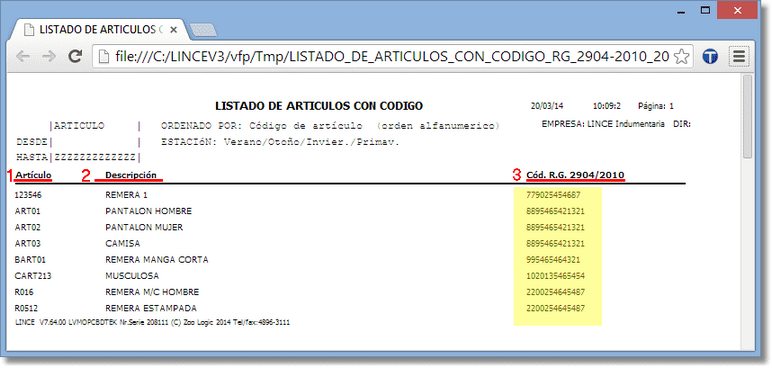Click the browser forward arrow
Viewport: 772px width, 368px height.
coord(49,57)
